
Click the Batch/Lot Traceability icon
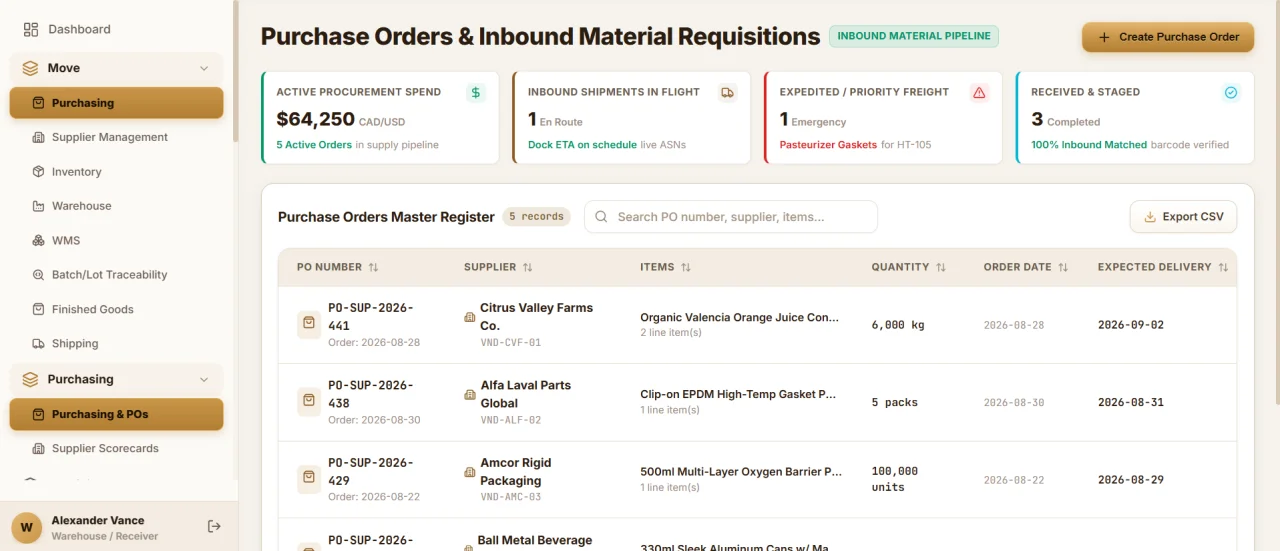tap(38, 275)
